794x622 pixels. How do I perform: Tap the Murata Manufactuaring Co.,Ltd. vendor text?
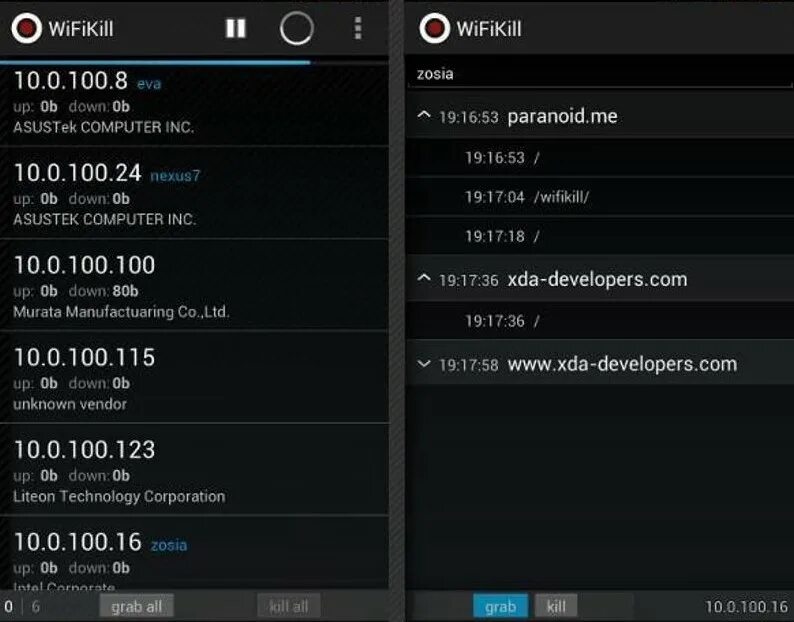122,312
